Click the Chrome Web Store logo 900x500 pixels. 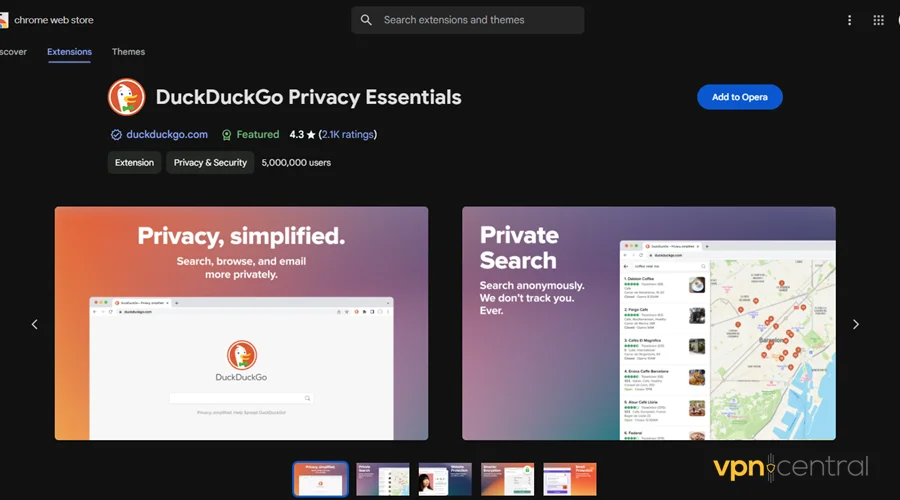[3, 20]
